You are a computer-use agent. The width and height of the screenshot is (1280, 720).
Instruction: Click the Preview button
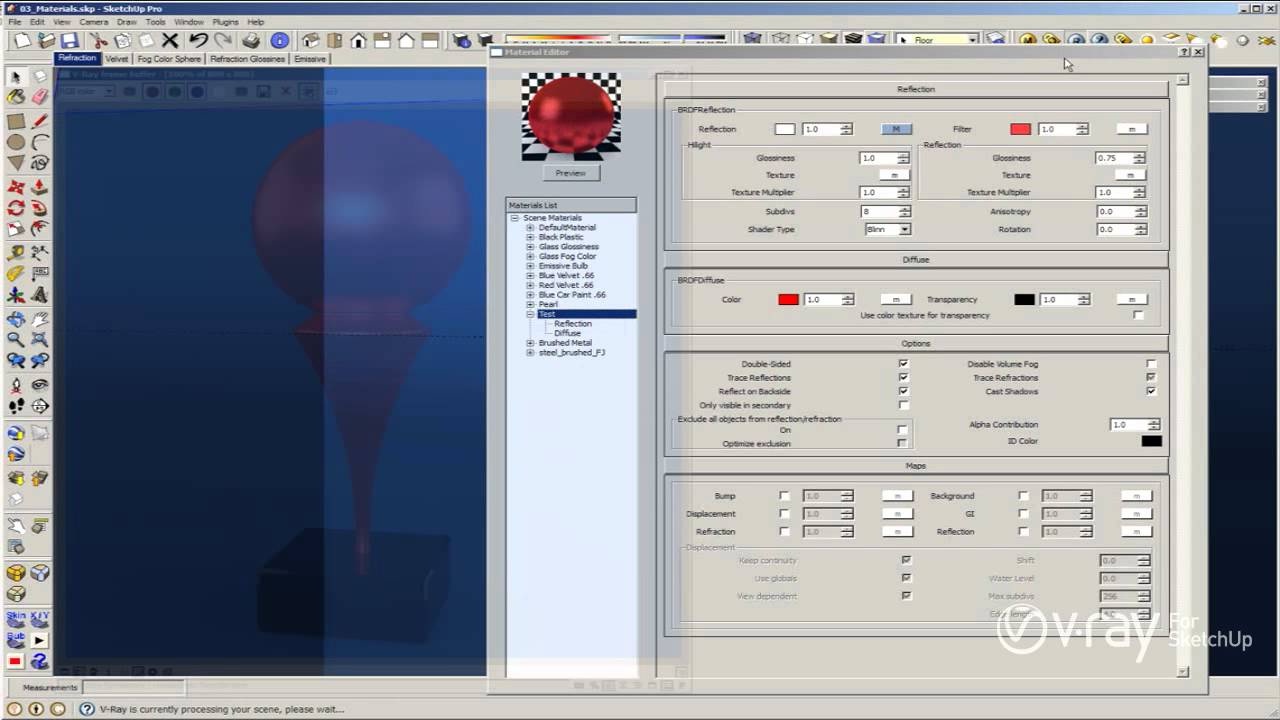[571, 173]
